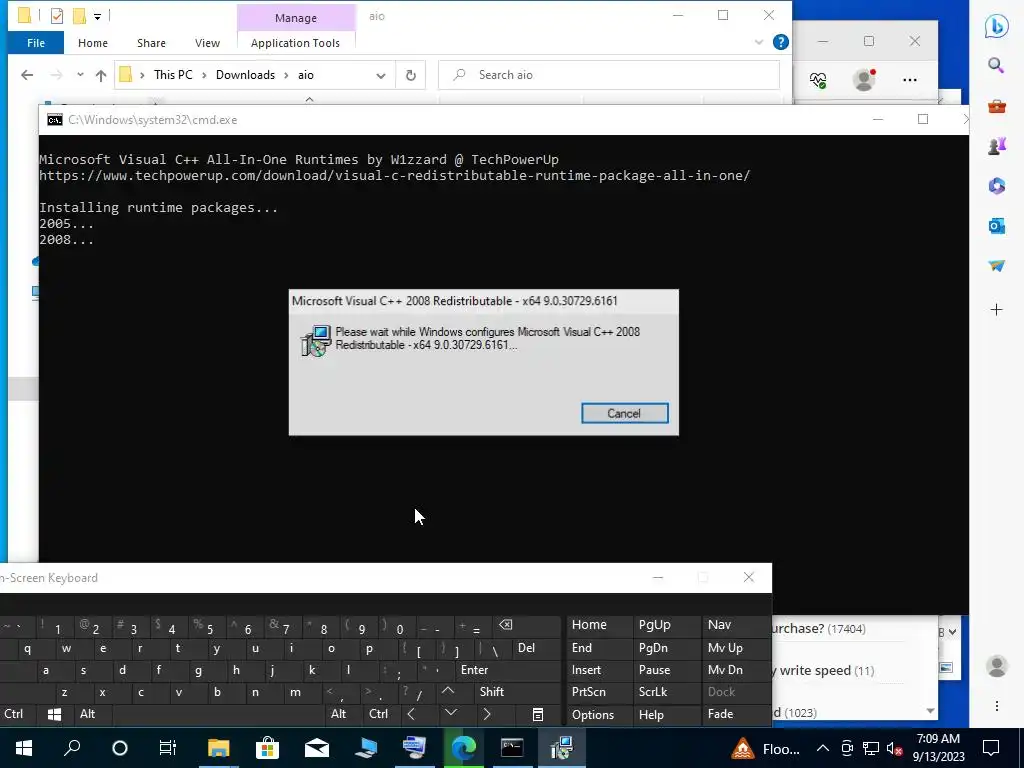This screenshot has height=768, width=1024.
Task: Open Edge browser essentials heart icon
Action: click(x=818, y=80)
